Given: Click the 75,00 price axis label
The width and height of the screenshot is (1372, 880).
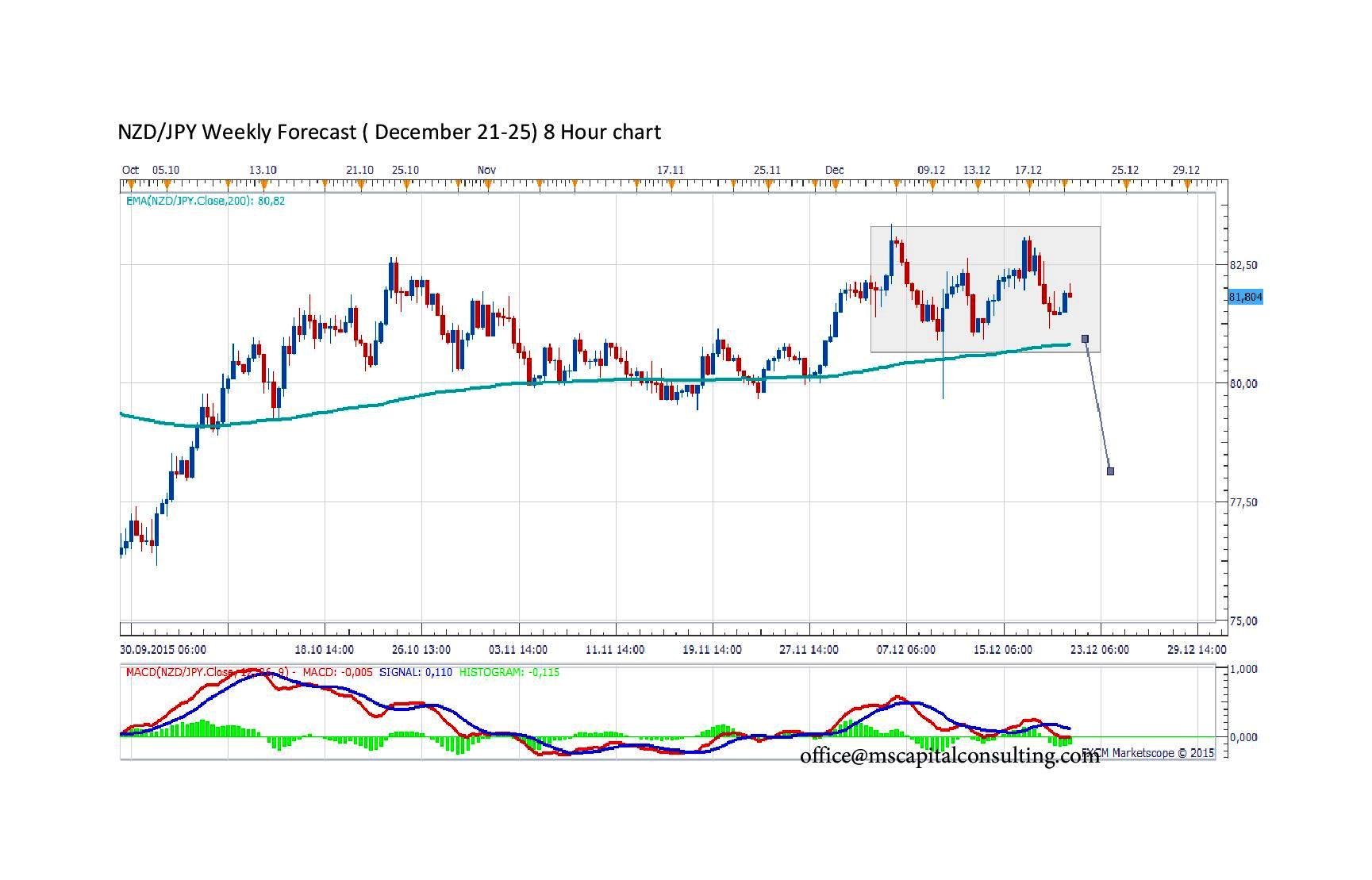Looking at the screenshot, I should pos(1243,621).
